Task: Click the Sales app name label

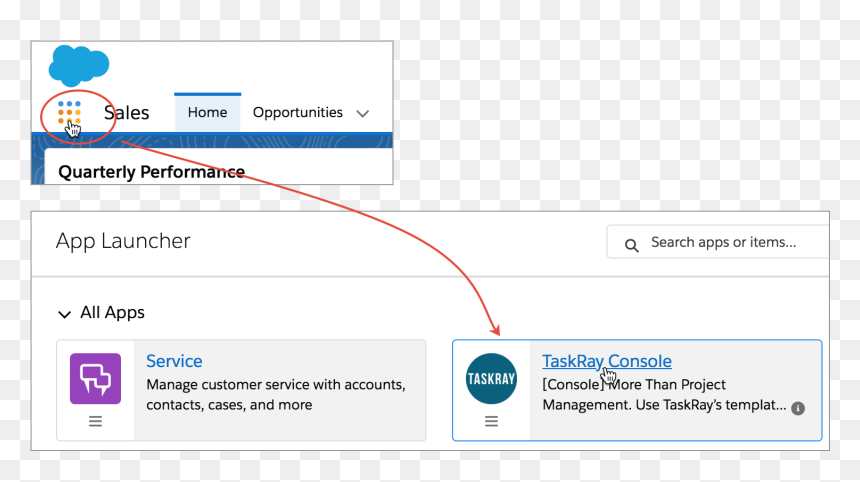Action: point(127,112)
